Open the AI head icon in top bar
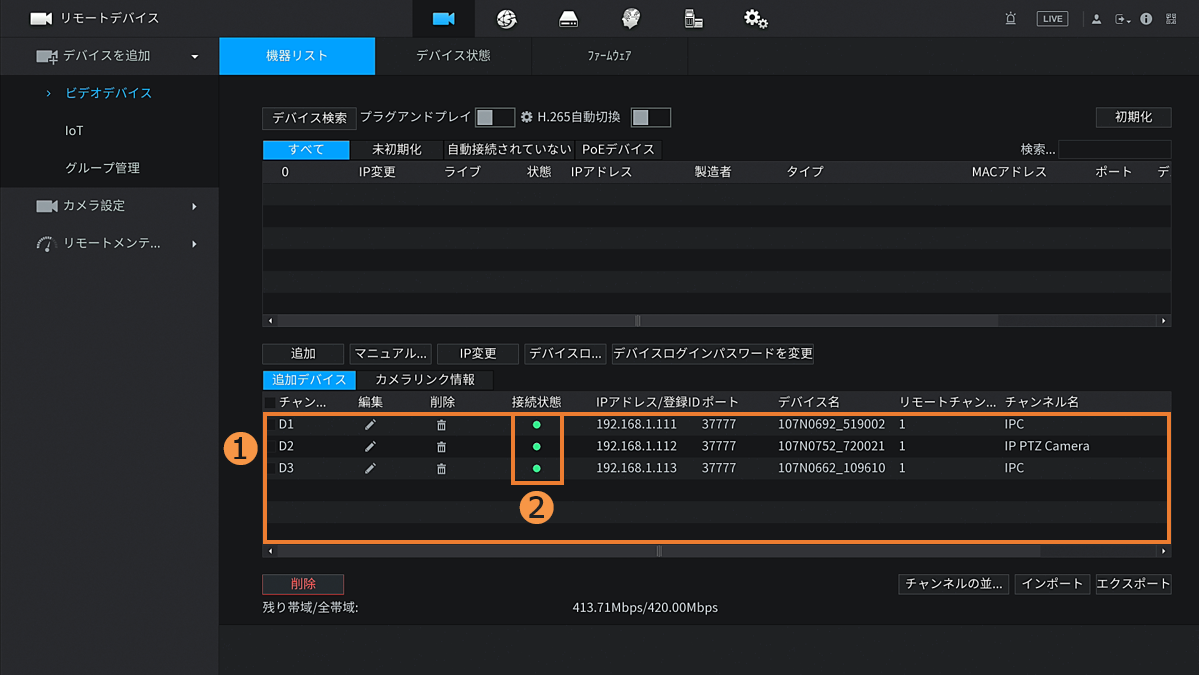This screenshot has height=675, width=1199. (630, 19)
